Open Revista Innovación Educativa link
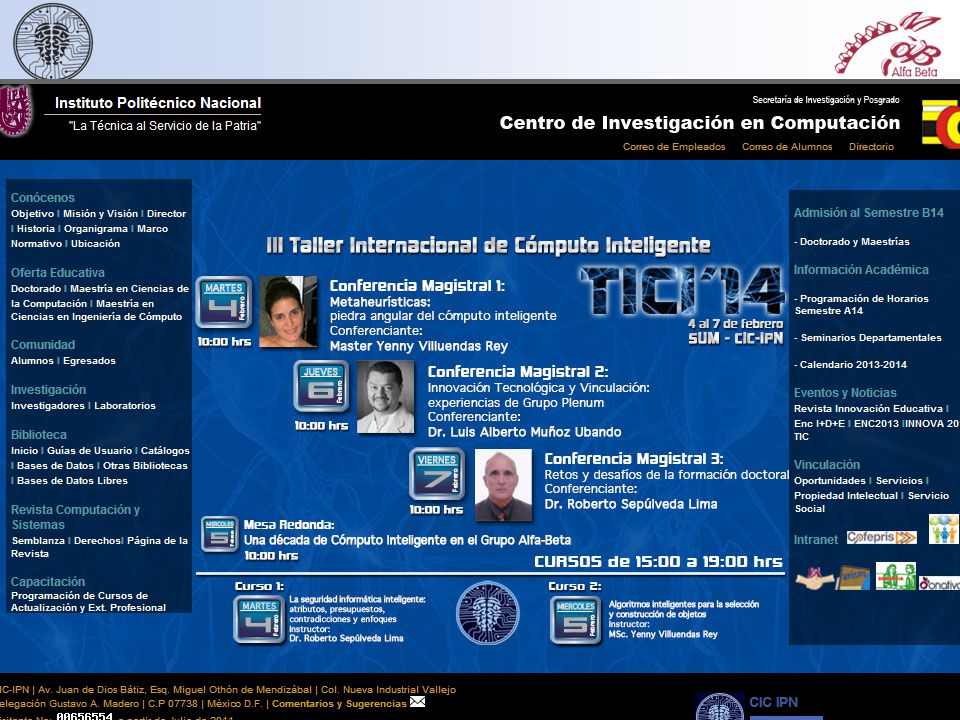 pyautogui.click(x=868, y=408)
